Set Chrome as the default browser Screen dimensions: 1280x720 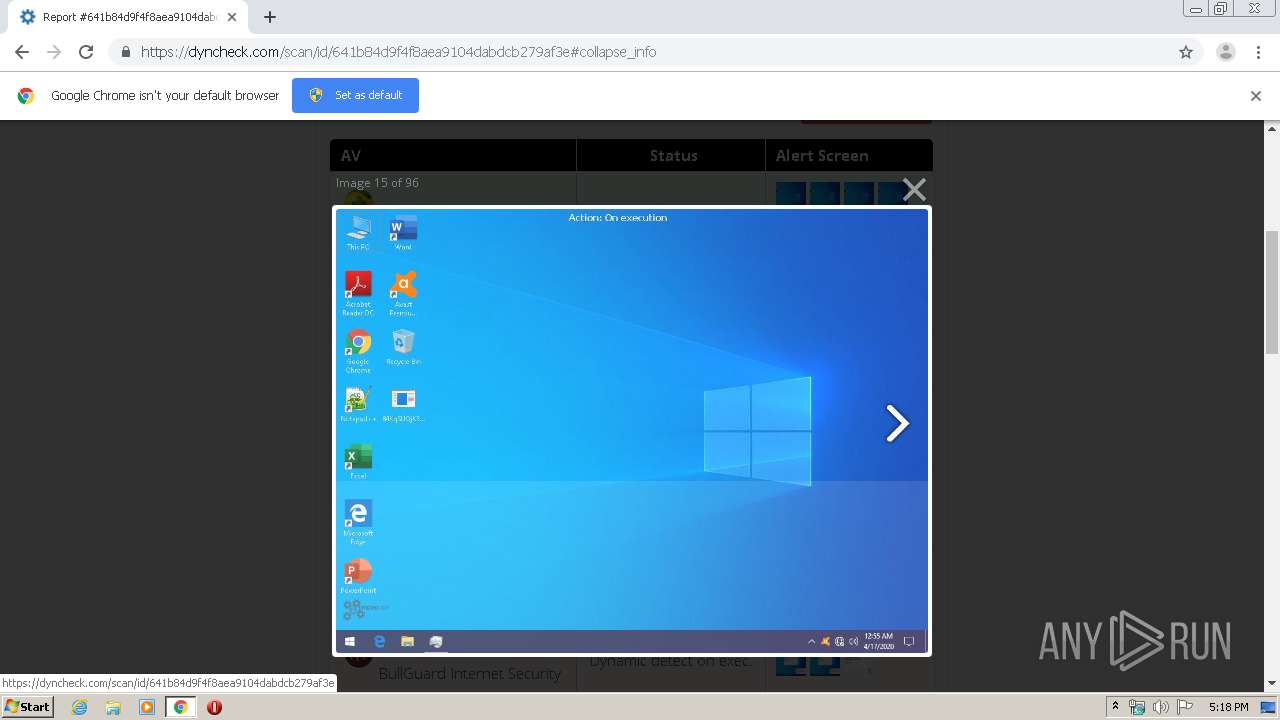pos(355,95)
